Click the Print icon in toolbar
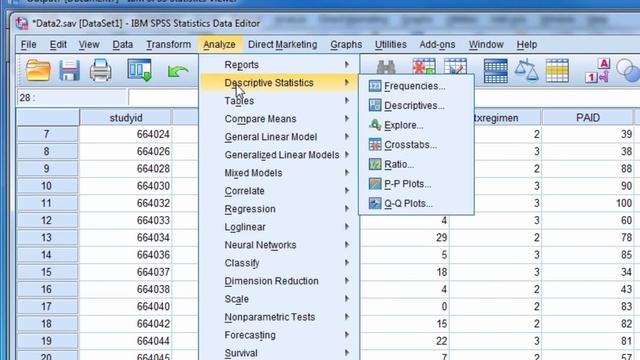Viewport: 640px width, 360px height. 100,70
